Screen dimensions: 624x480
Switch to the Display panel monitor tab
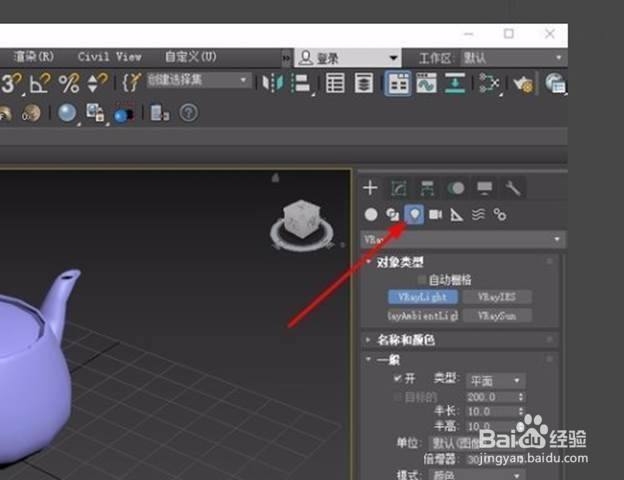pyautogui.click(x=484, y=188)
